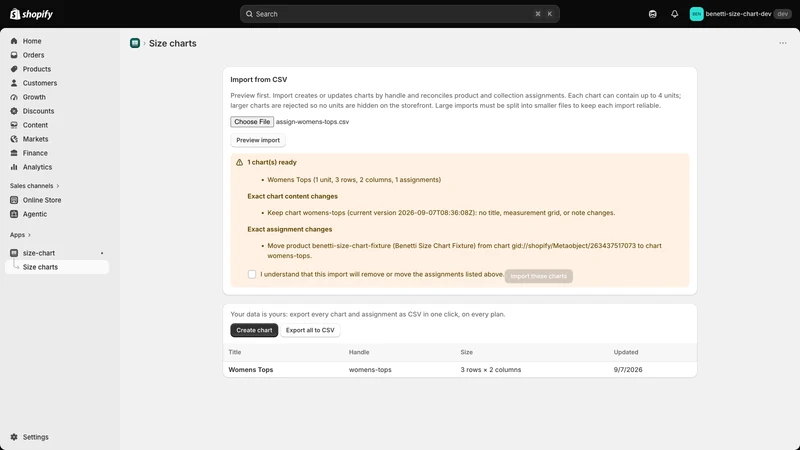This screenshot has height=450, width=800.
Task: Click the Size column header
Action: coord(466,352)
